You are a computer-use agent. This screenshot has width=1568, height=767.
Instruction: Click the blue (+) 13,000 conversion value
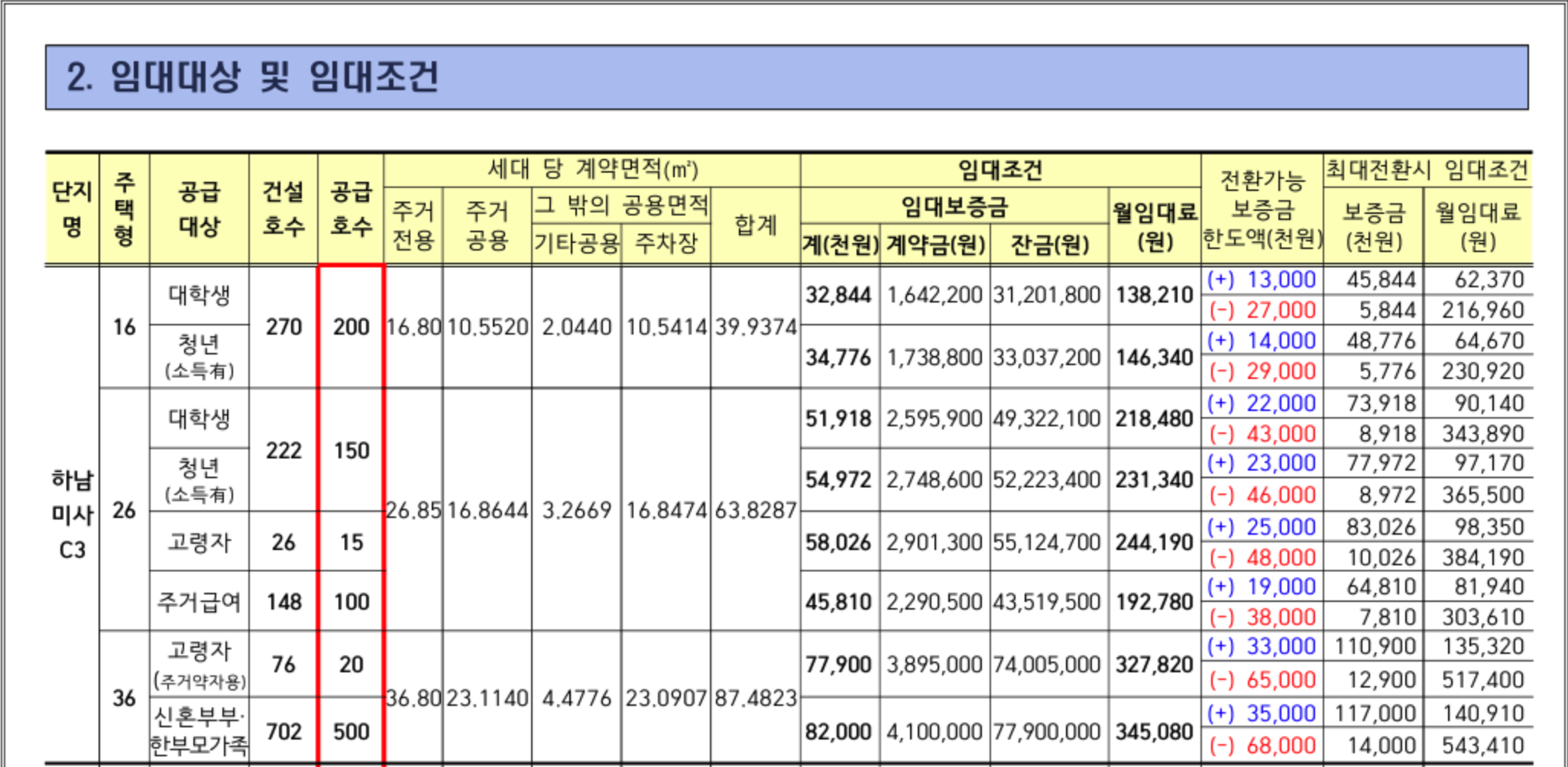pos(1262,280)
